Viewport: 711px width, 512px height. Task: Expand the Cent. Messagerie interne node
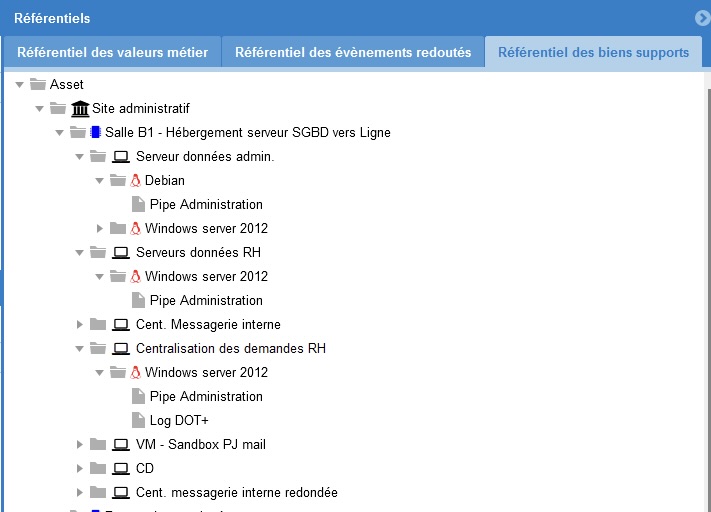click(x=80, y=324)
